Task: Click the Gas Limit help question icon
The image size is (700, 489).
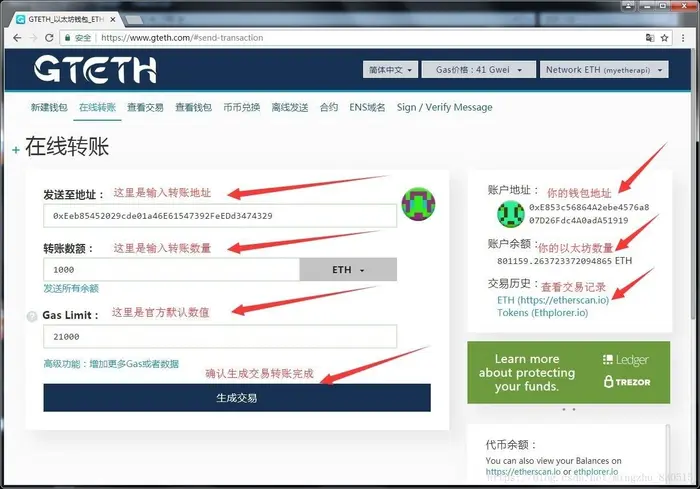Action: pos(32,316)
